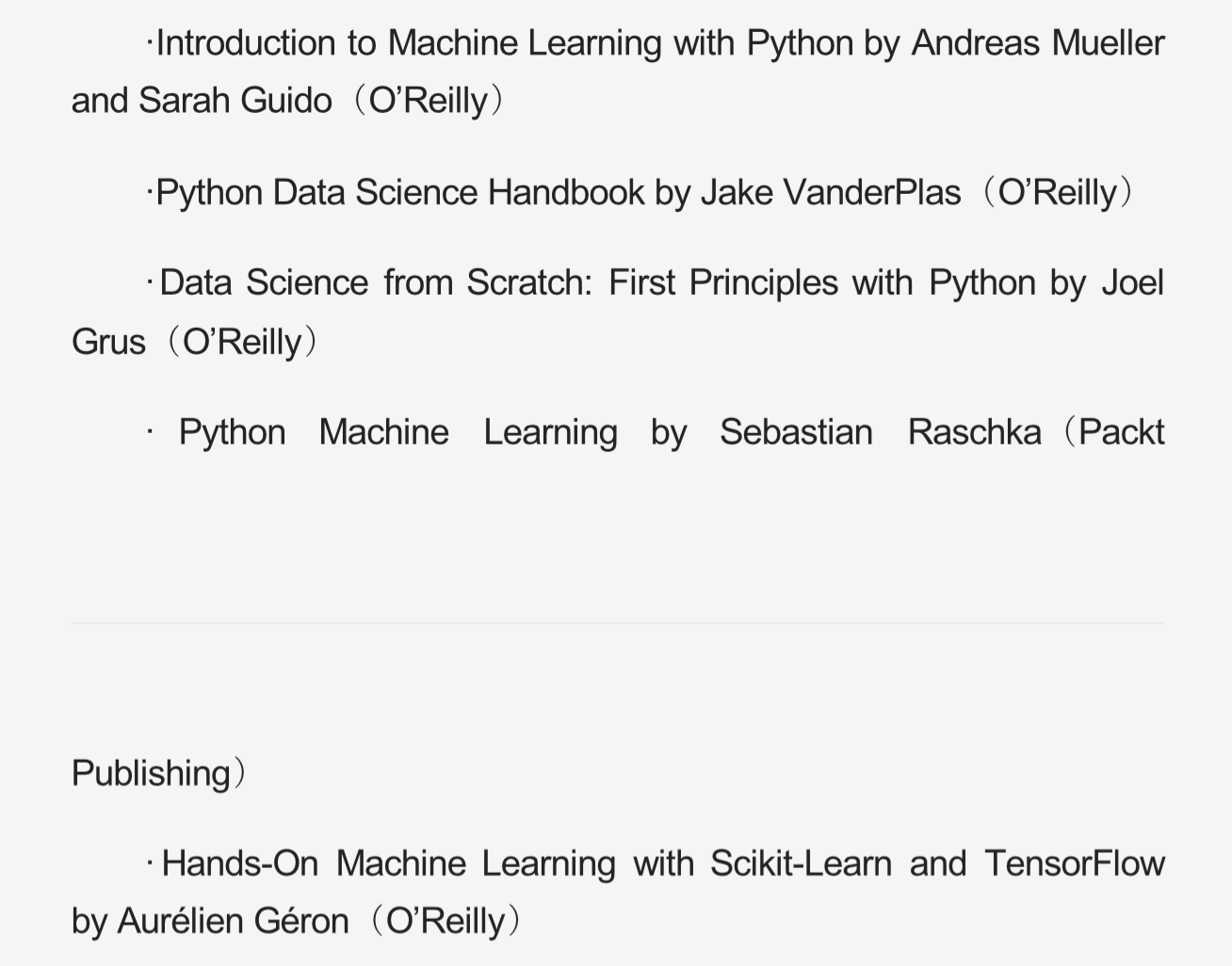Click the word "Handbook" in the second entry
The width and height of the screenshot is (1232, 966).
566,193
